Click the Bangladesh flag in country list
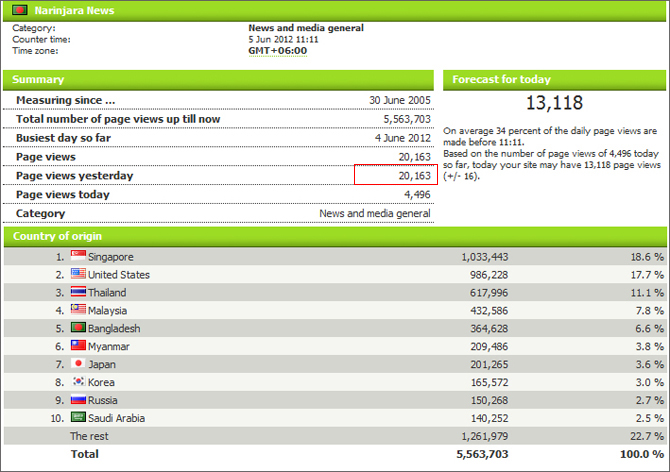670x472 pixels. [77, 328]
